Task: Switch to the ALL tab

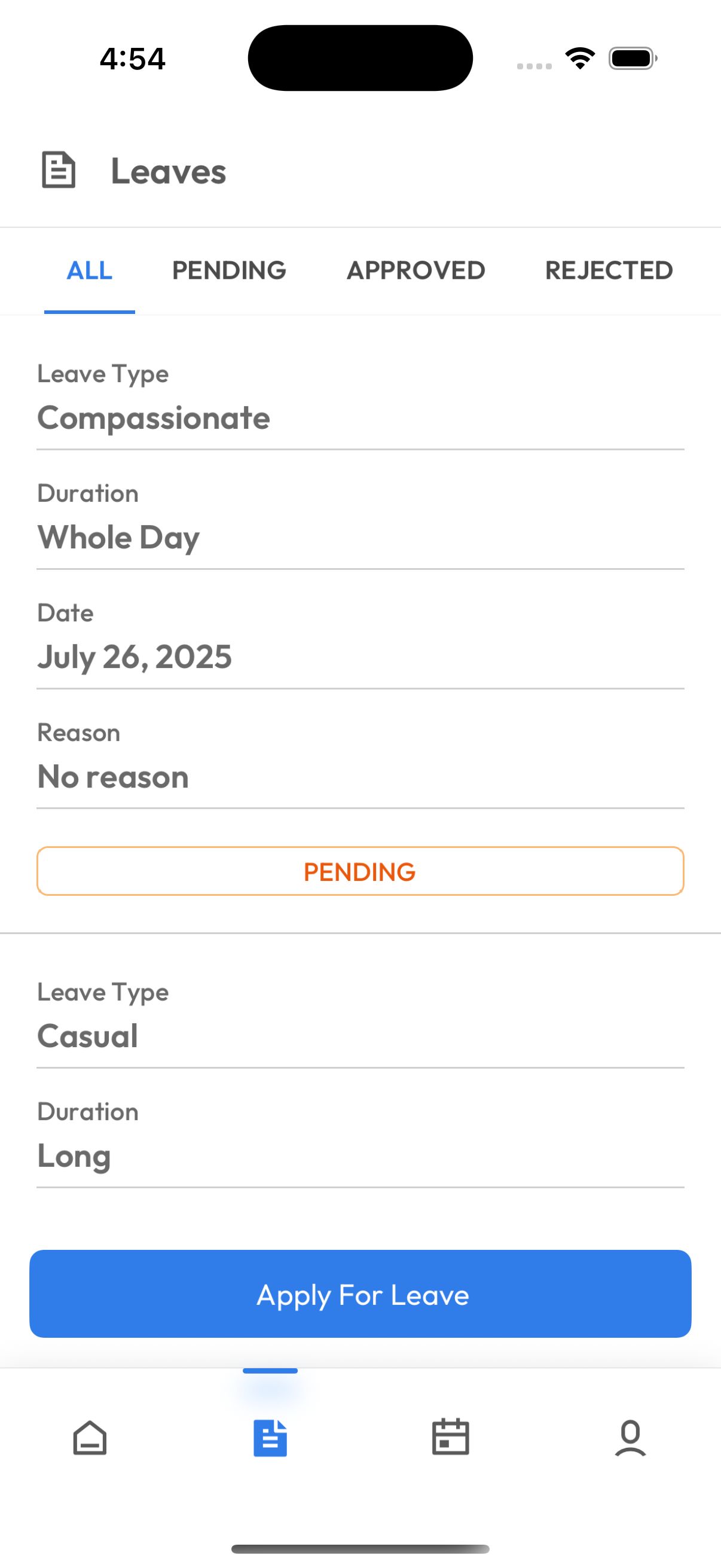Action: [90, 270]
